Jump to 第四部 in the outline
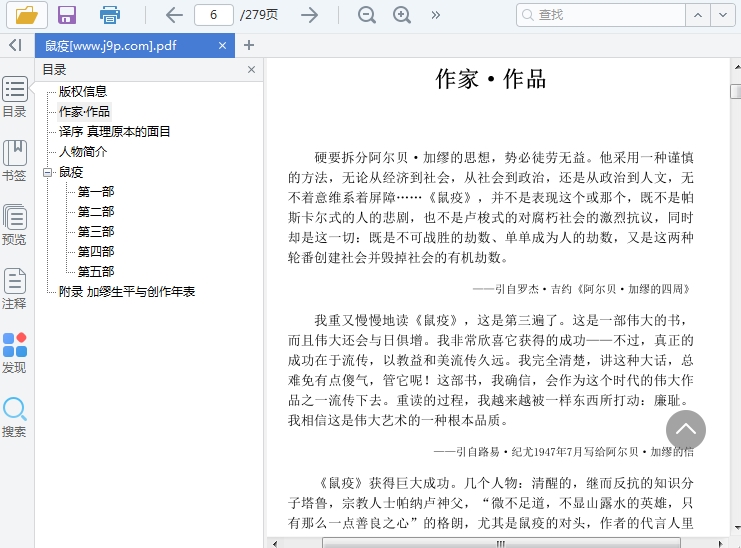The image size is (741, 548). point(96,251)
